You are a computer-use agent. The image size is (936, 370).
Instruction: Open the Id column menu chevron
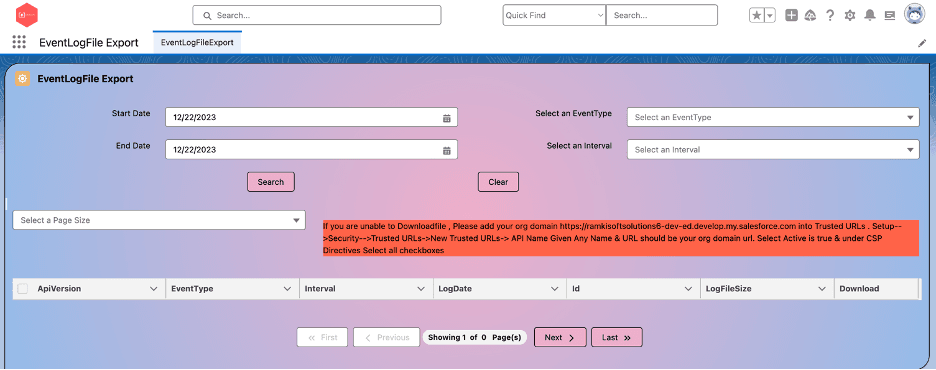[x=688, y=289]
